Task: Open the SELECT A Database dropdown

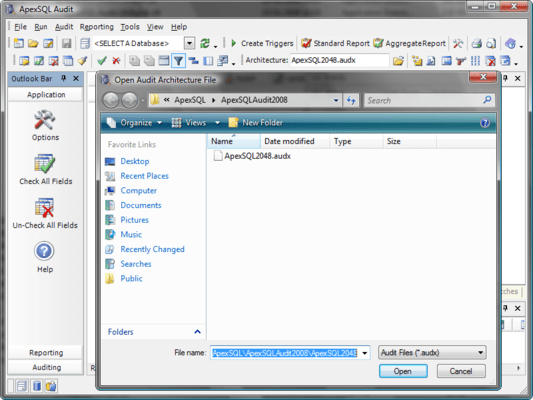Action: (189, 43)
